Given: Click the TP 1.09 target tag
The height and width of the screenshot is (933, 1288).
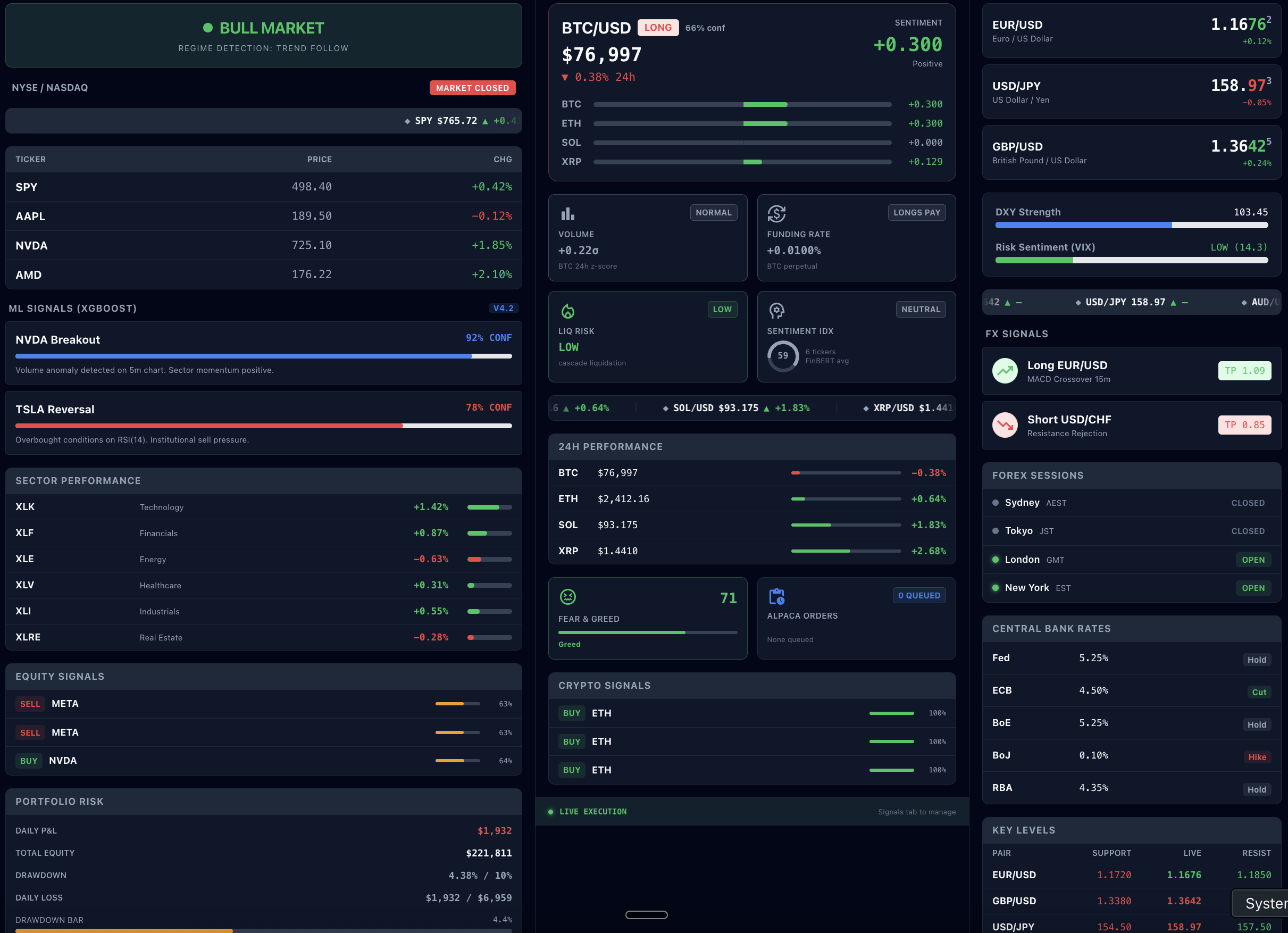Looking at the screenshot, I should coord(1244,371).
